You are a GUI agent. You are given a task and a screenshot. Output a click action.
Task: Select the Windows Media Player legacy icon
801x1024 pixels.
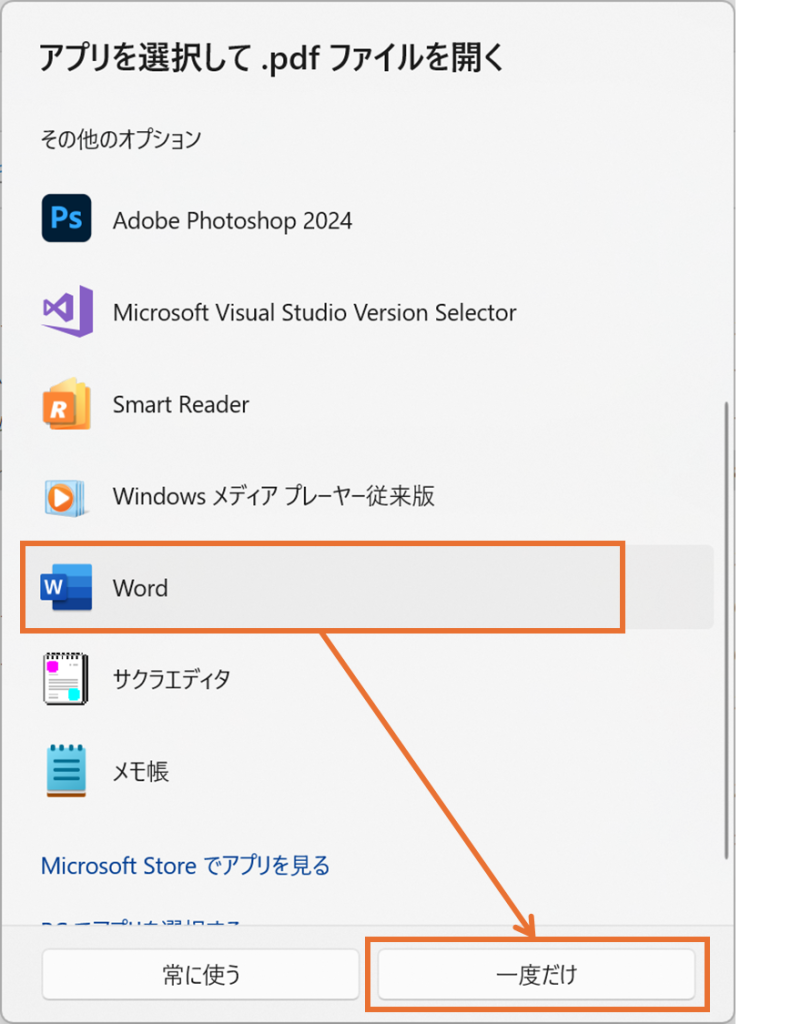pos(65,498)
